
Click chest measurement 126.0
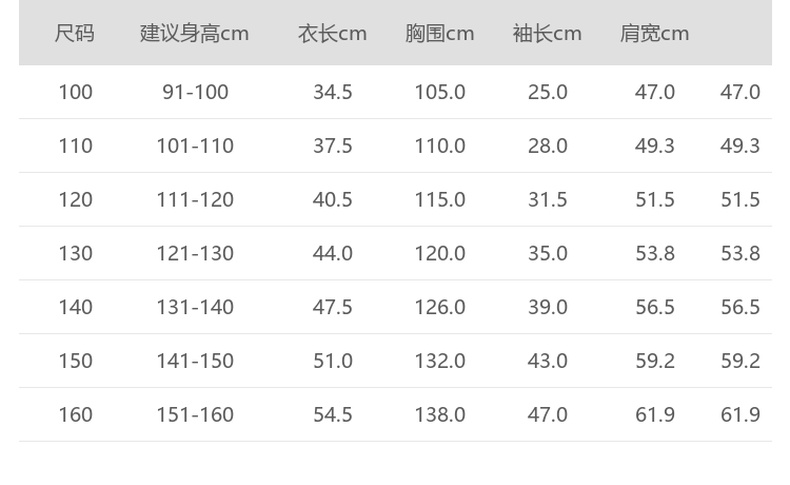click(x=440, y=307)
